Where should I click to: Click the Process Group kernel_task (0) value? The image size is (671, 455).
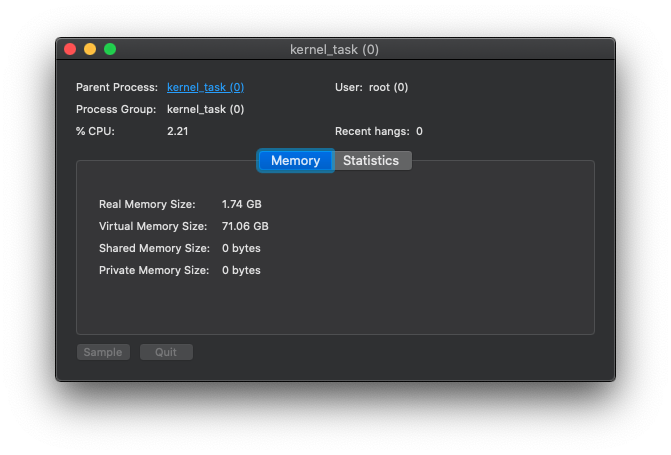point(205,109)
